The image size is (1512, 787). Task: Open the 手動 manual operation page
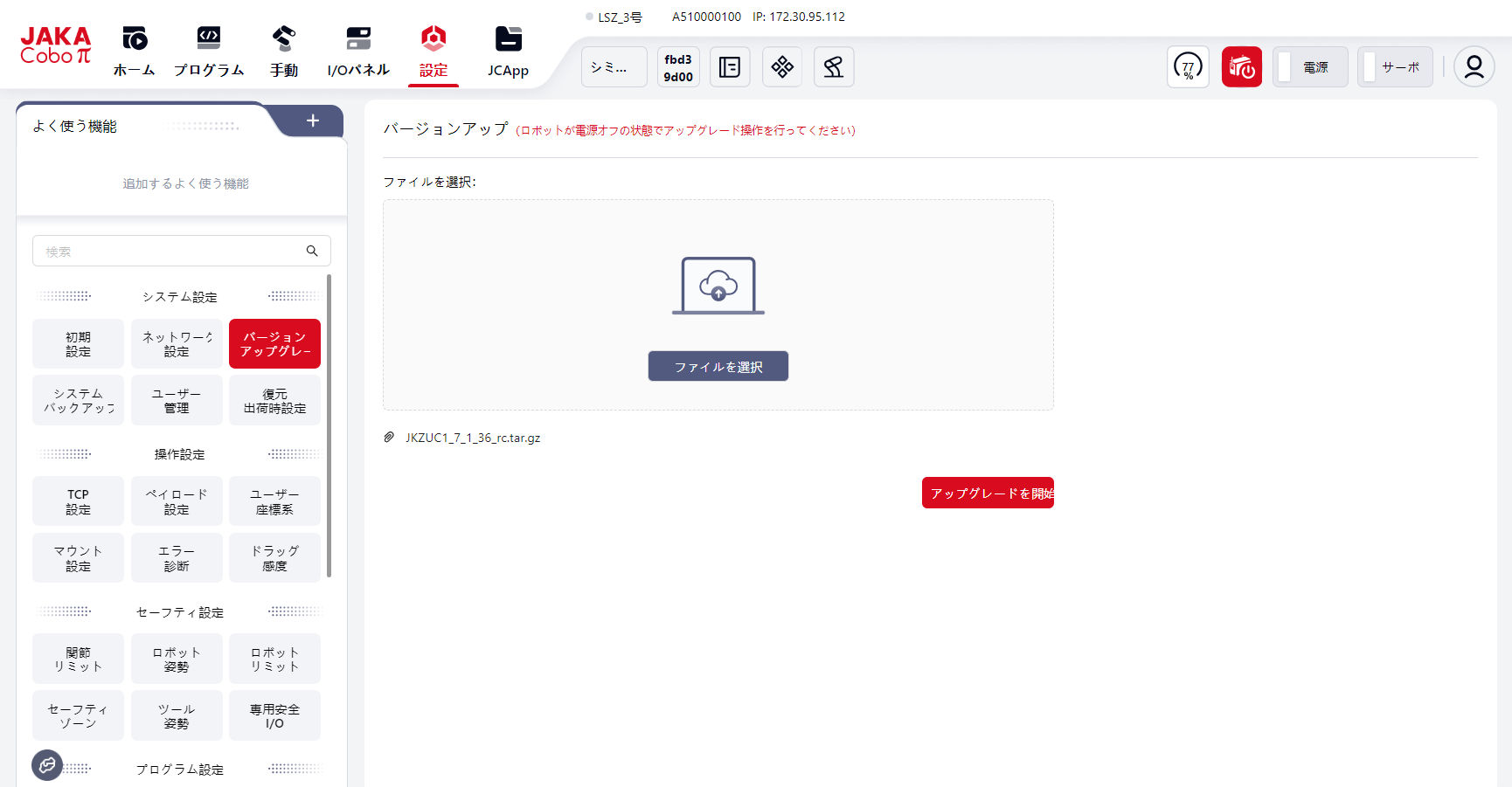pos(283,52)
